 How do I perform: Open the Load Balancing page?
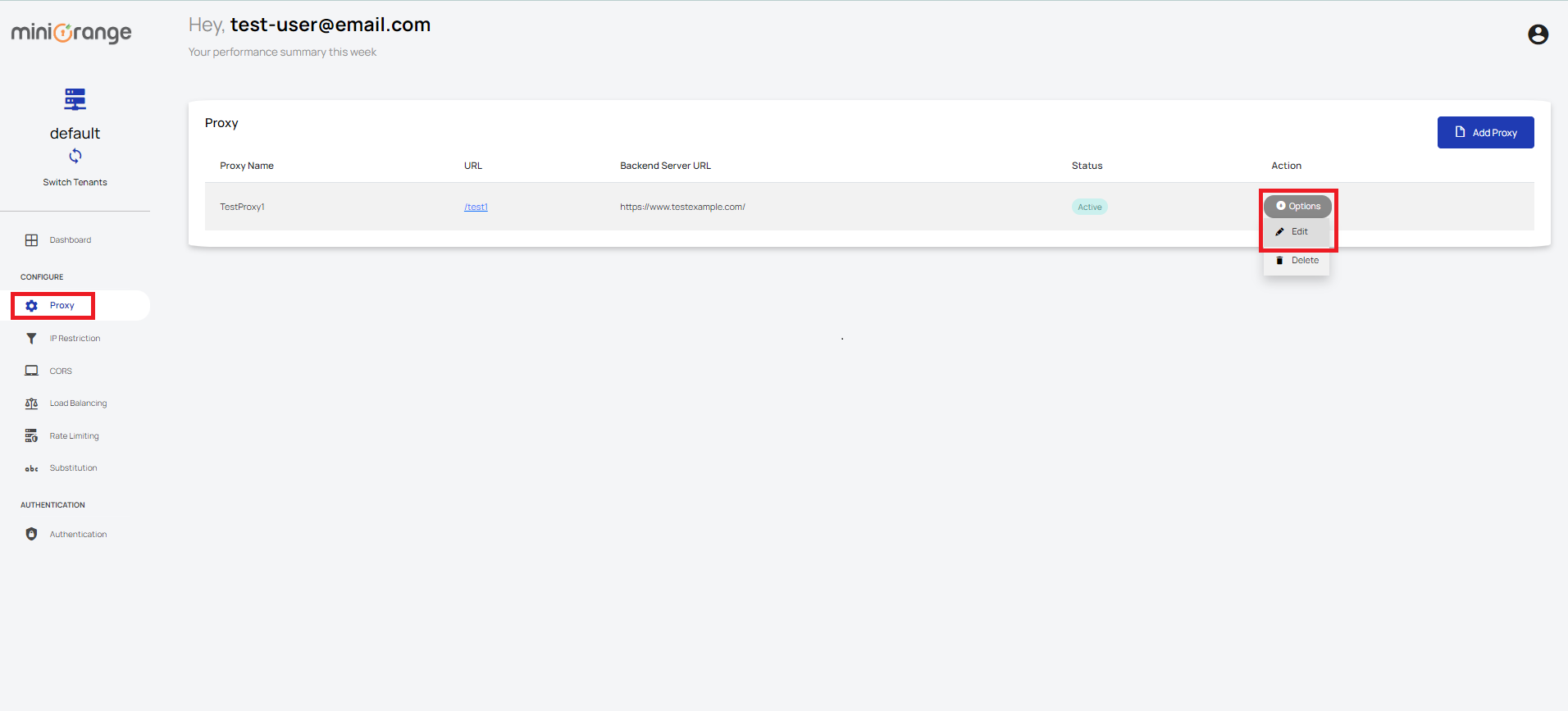(78, 403)
